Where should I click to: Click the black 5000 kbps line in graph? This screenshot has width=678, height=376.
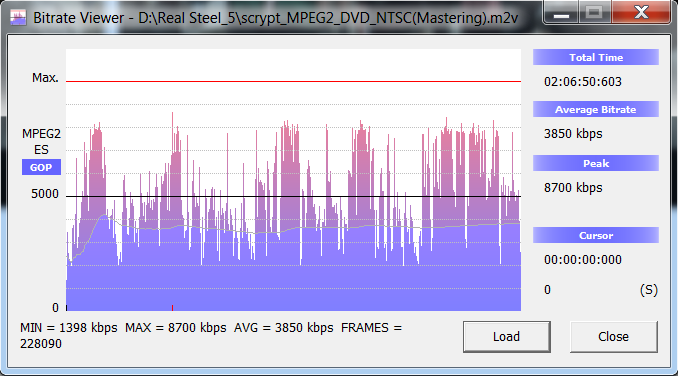(x=293, y=197)
